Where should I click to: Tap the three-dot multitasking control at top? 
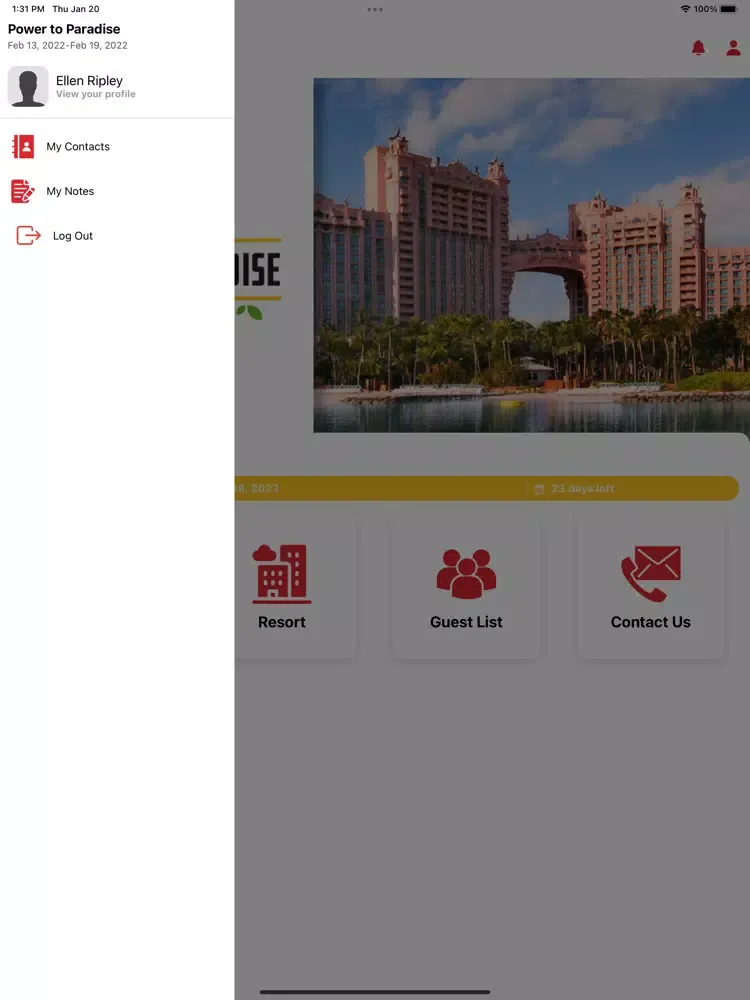coord(375,9)
